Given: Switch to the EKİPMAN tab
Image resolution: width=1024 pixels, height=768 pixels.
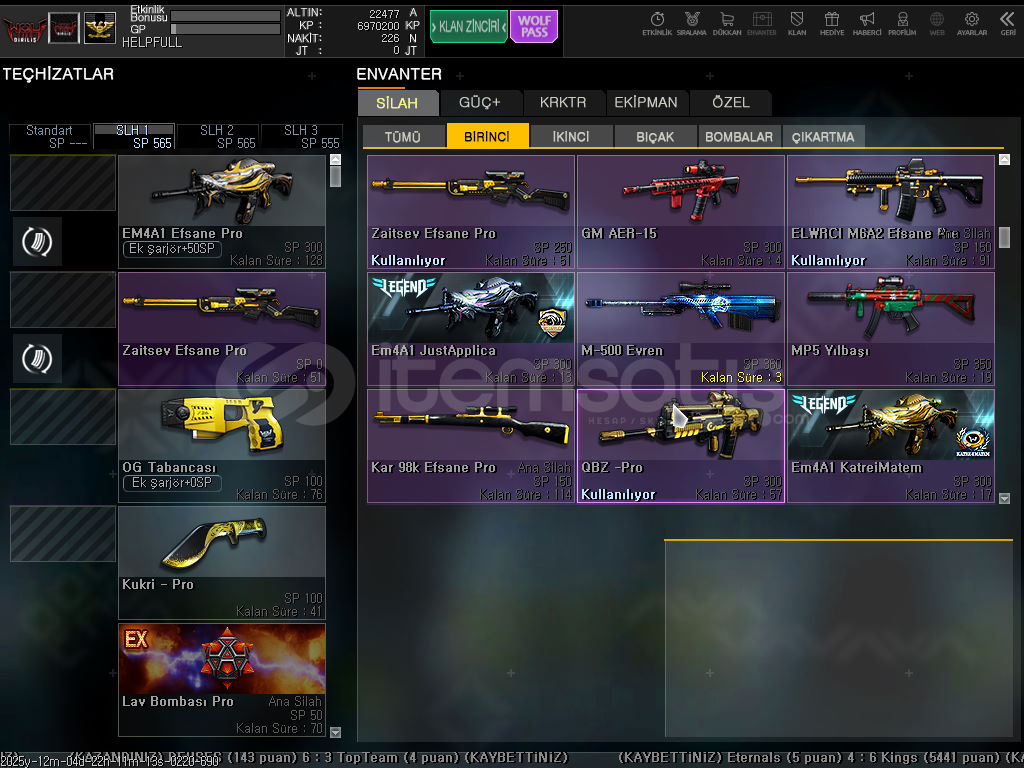Looking at the screenshot, I should coord(646,103).
